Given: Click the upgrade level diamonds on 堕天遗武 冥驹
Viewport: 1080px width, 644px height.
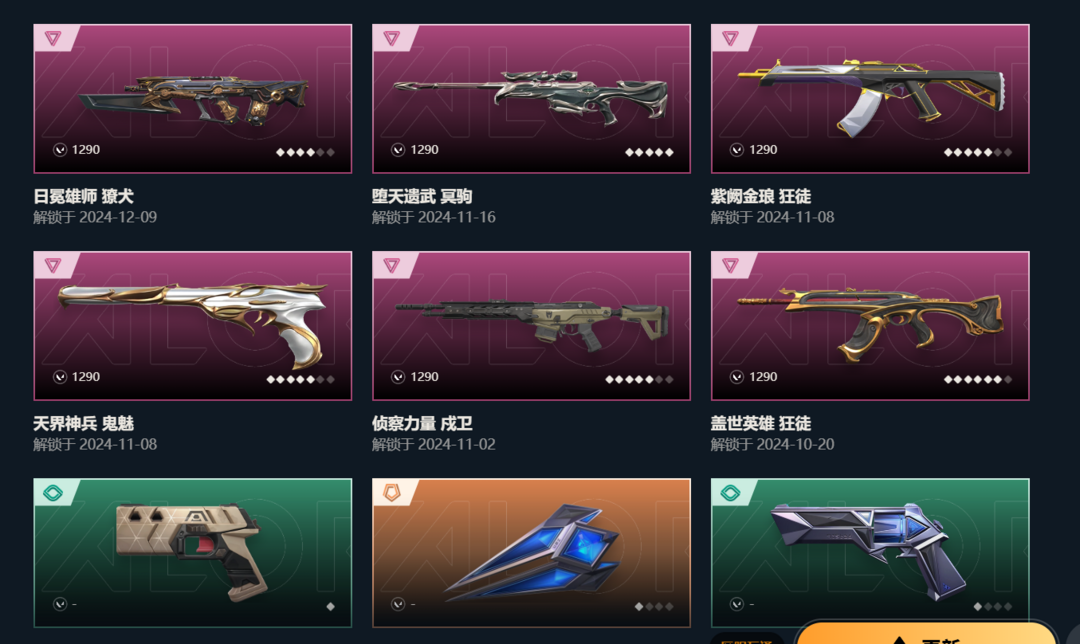Looking at the screenshot, I should pyautogui.click(x=649, y=152).
